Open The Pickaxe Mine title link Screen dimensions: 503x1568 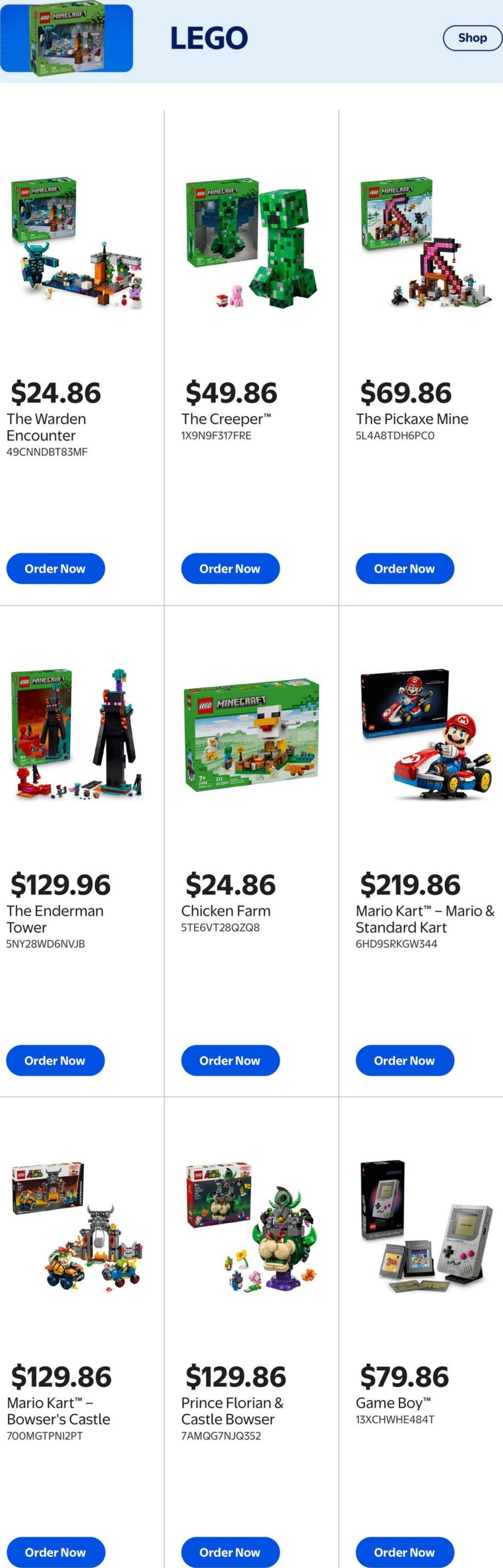(412, 419)
